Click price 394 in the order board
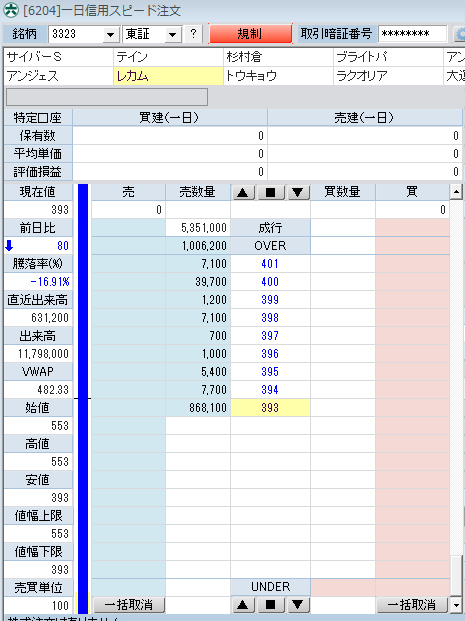Screen dimensions: 465x621 point(270,390)
